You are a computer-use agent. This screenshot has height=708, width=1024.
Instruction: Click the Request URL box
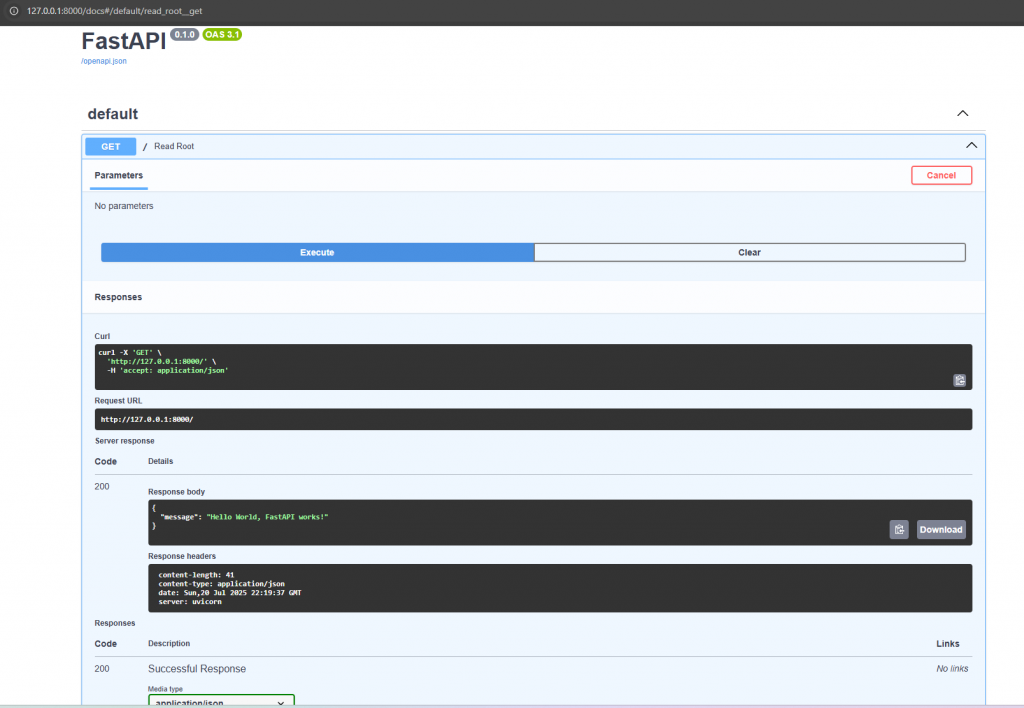(533, 419)
